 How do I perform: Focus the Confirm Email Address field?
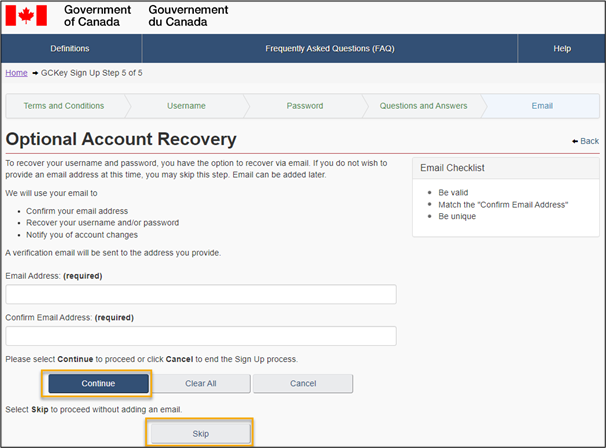point(201,336)
